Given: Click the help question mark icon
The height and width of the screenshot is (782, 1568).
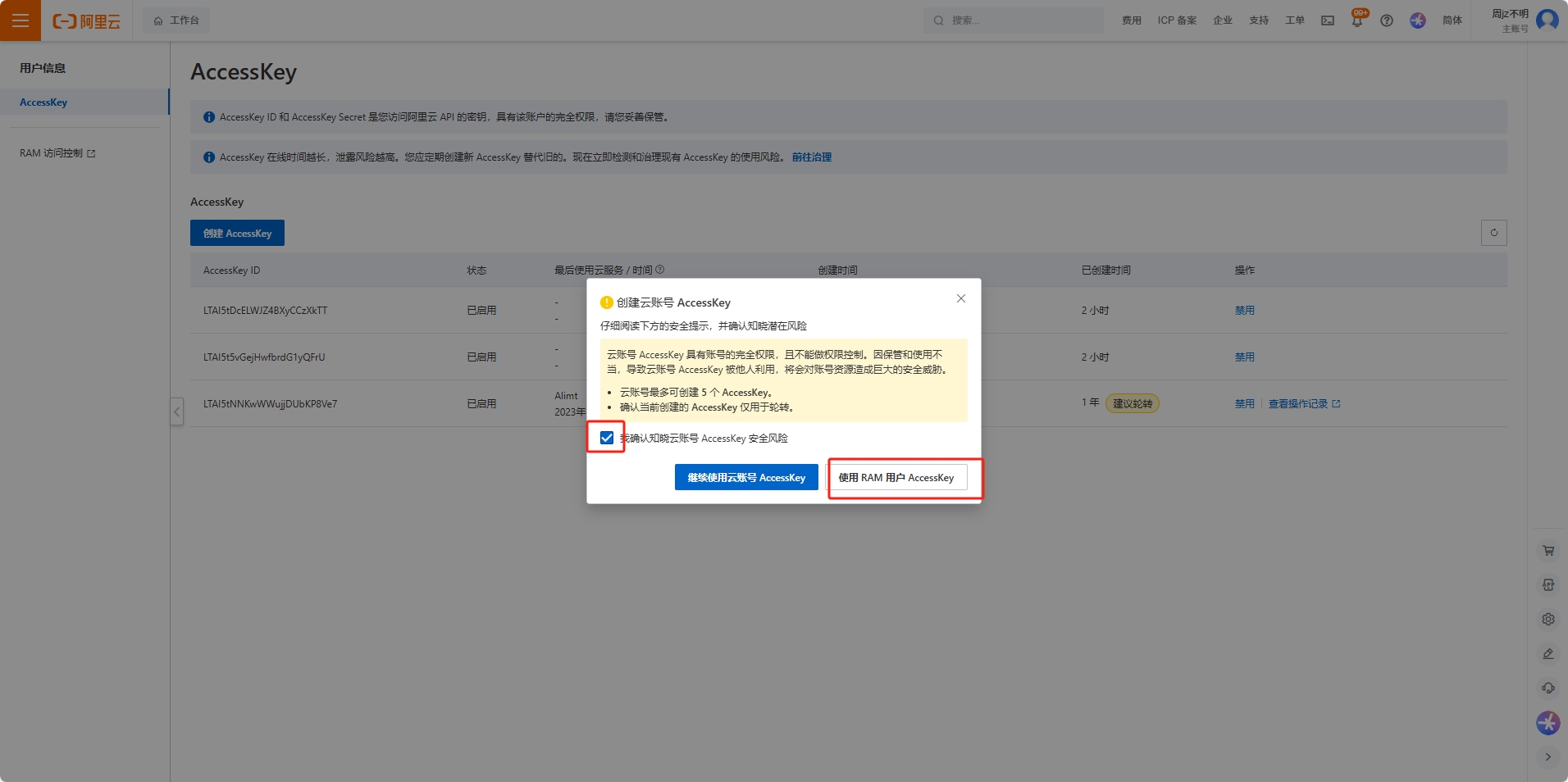Looking at the screenshot, I should click(x=1387, y=20).
